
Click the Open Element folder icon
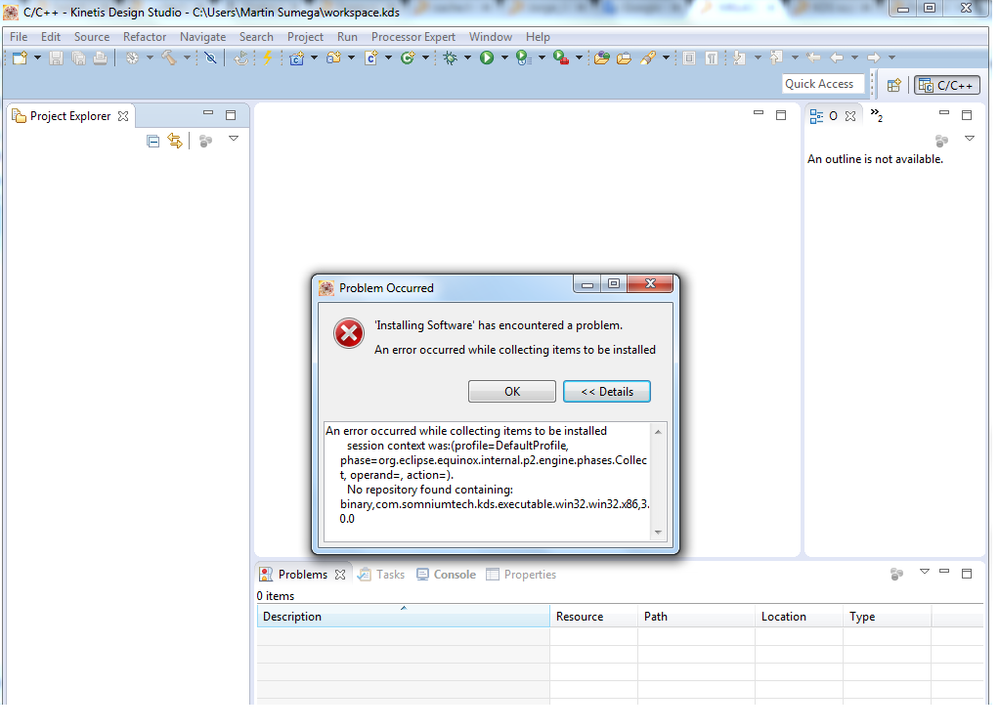click(x=601, y=58)
